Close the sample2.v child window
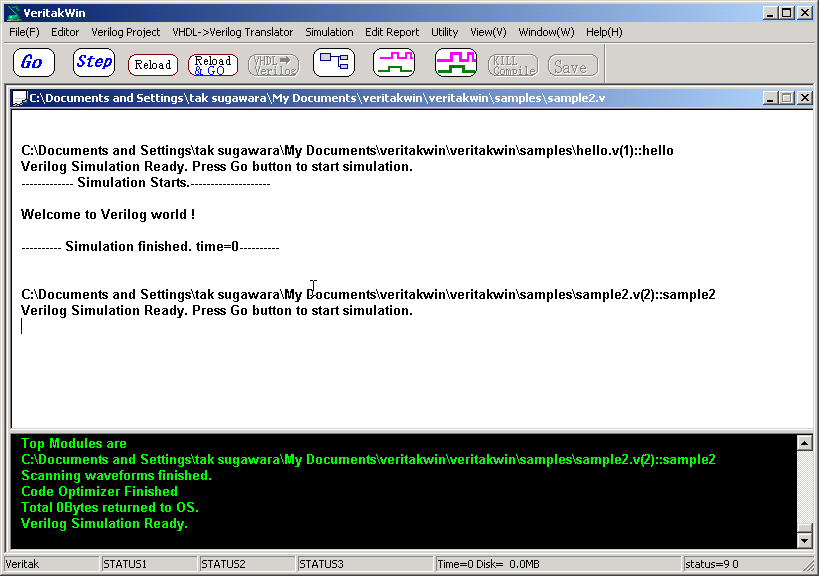Screen dimensions: 819x576 coord(805,98)
